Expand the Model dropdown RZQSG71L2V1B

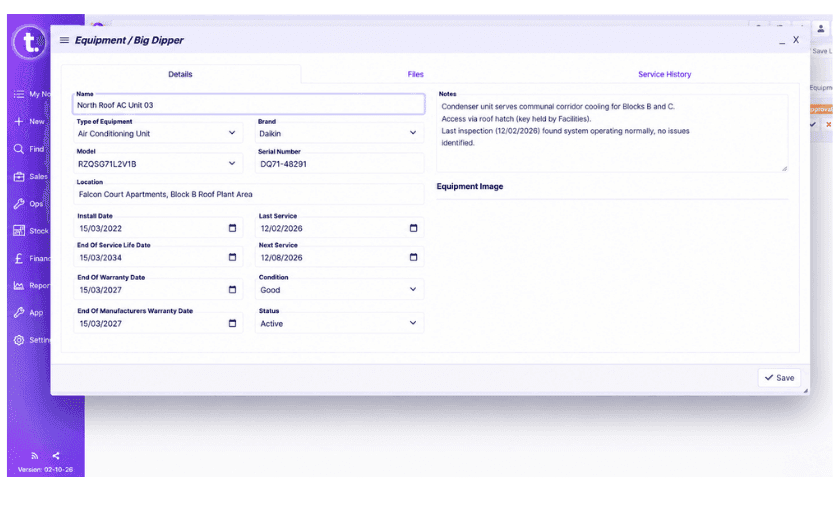(232, 163)
